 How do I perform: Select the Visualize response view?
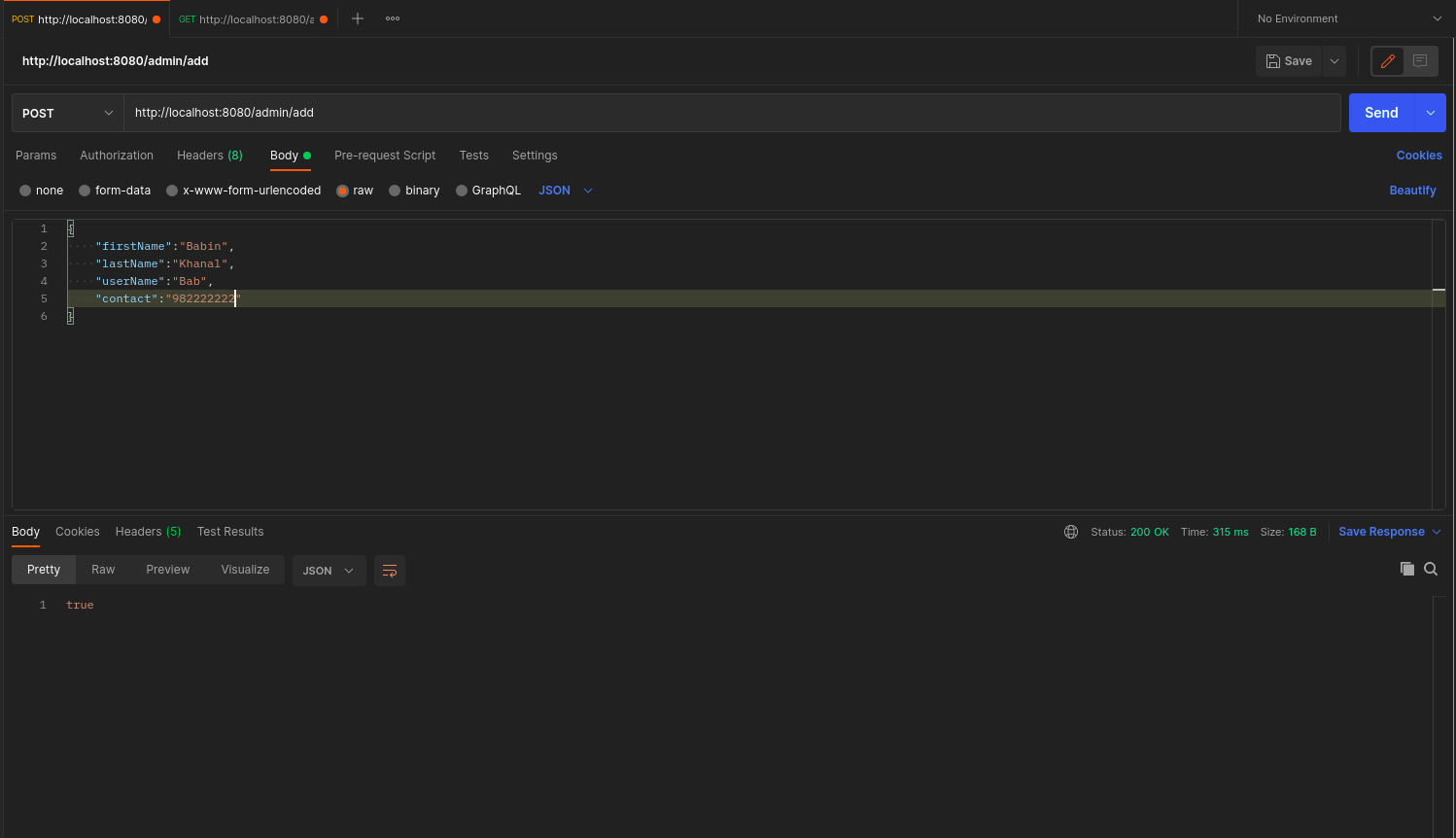245,570
